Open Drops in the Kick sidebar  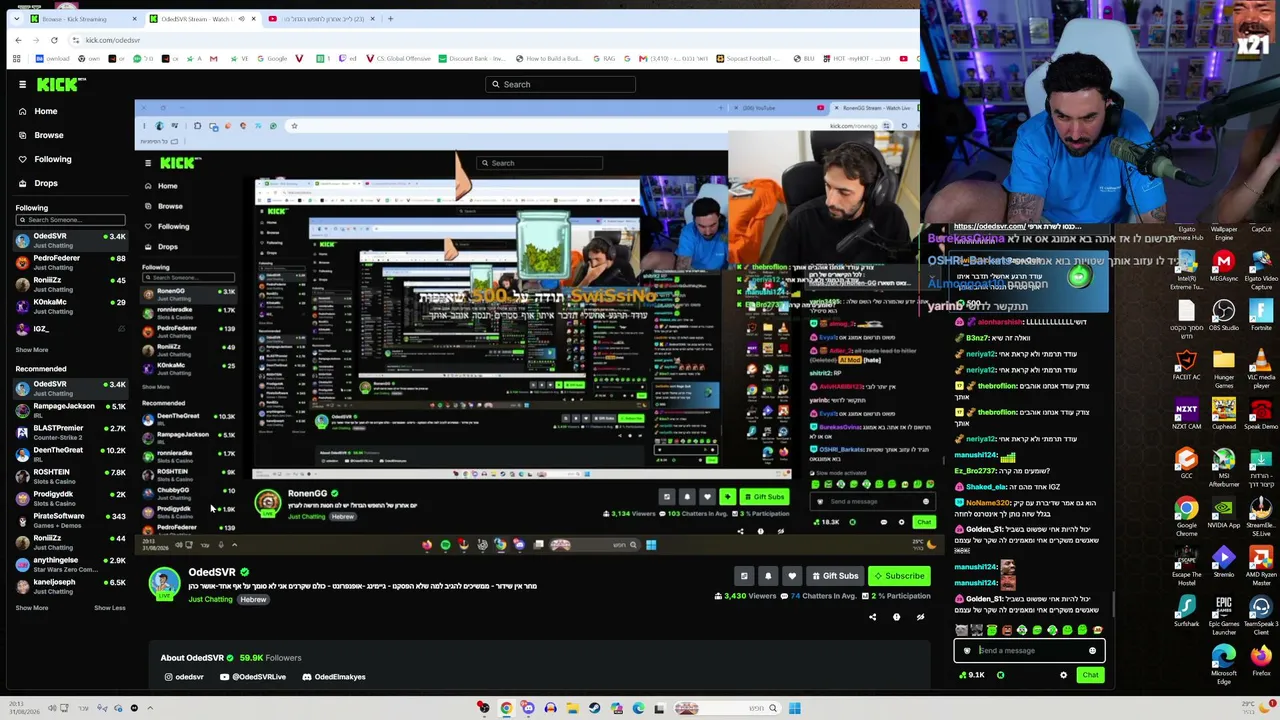[x=37, y=183]
